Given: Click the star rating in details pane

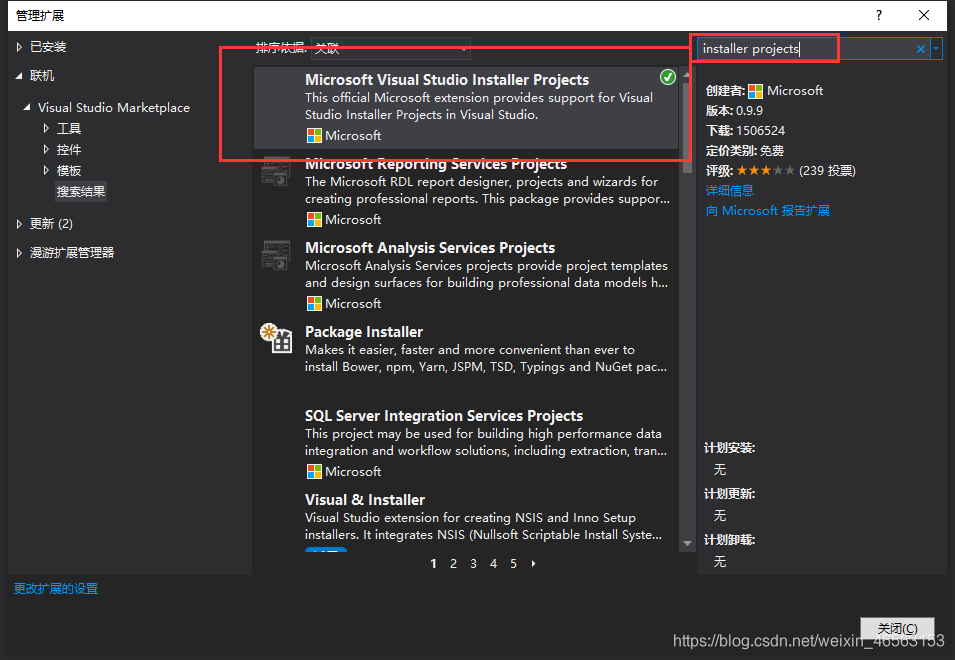Looking at the screenshot, I should [765, 171].
